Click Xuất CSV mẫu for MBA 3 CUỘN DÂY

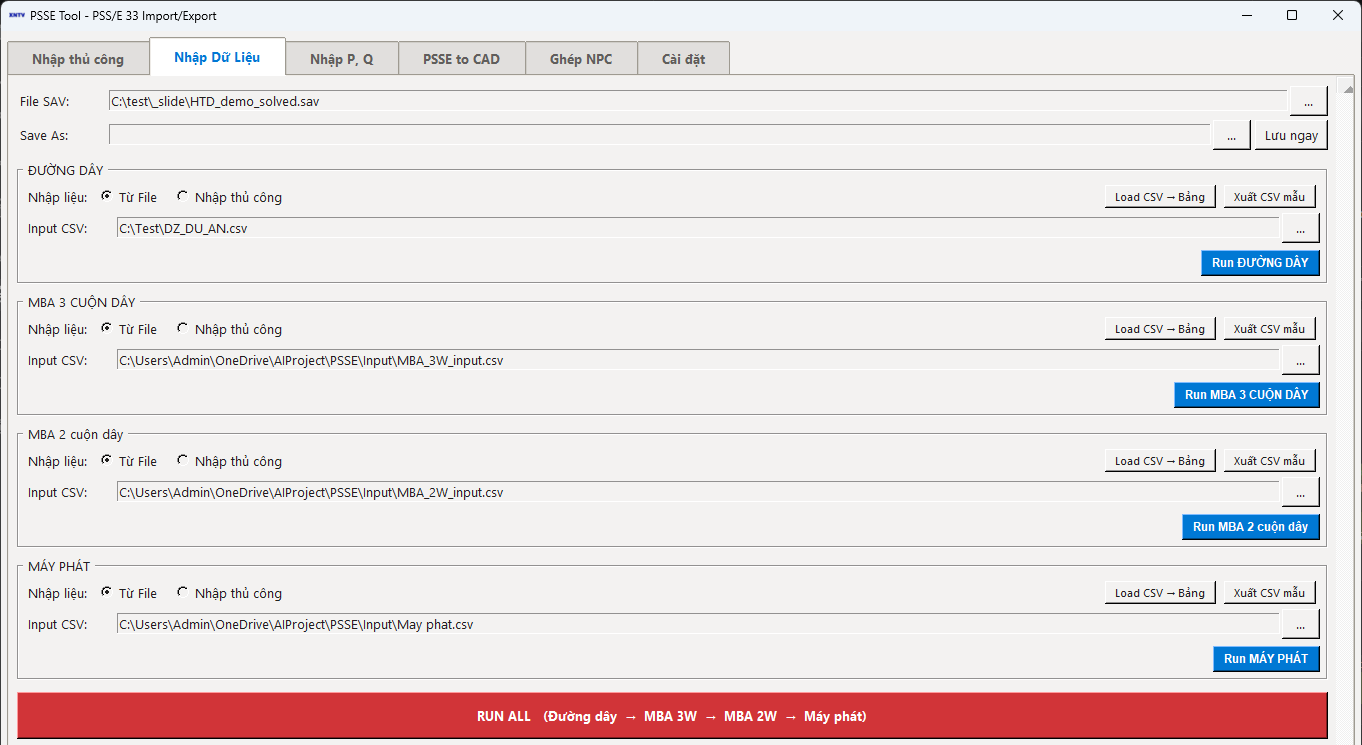[1269, 329]
